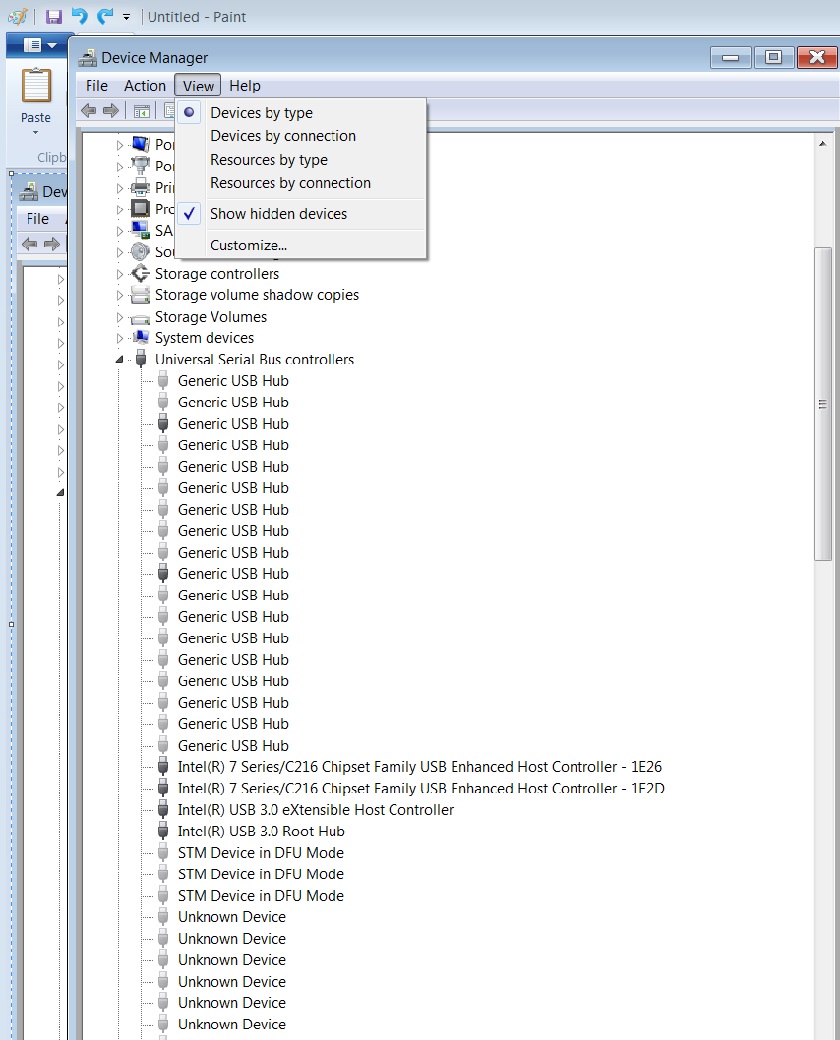Click the Ports connector icon in tree

[141, 165]
